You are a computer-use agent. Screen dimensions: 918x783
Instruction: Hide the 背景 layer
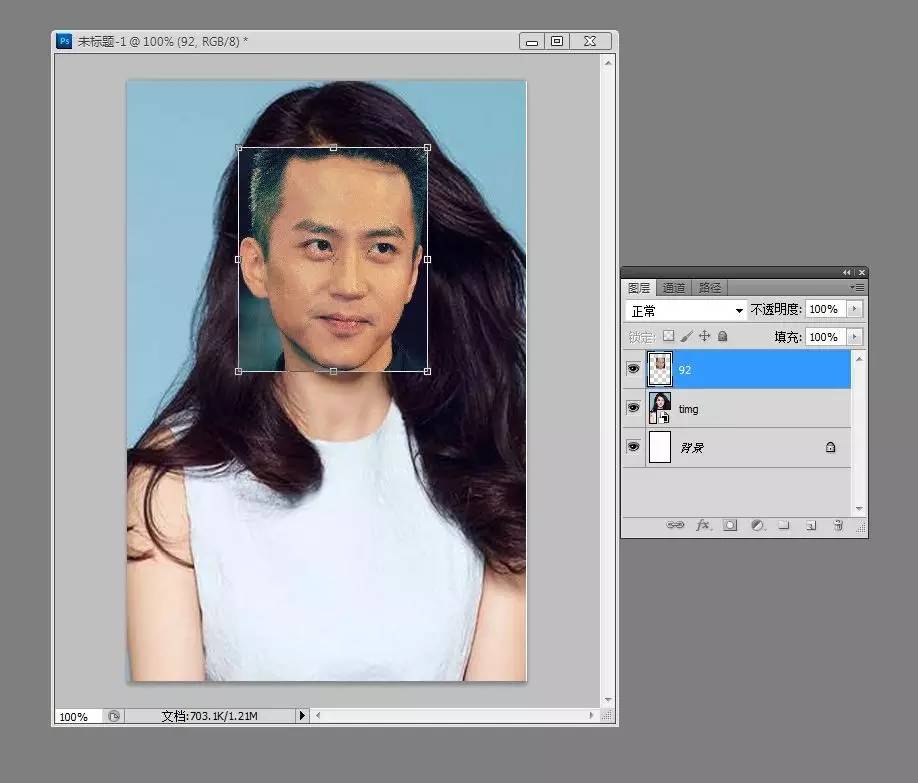(x=633, y=447)
